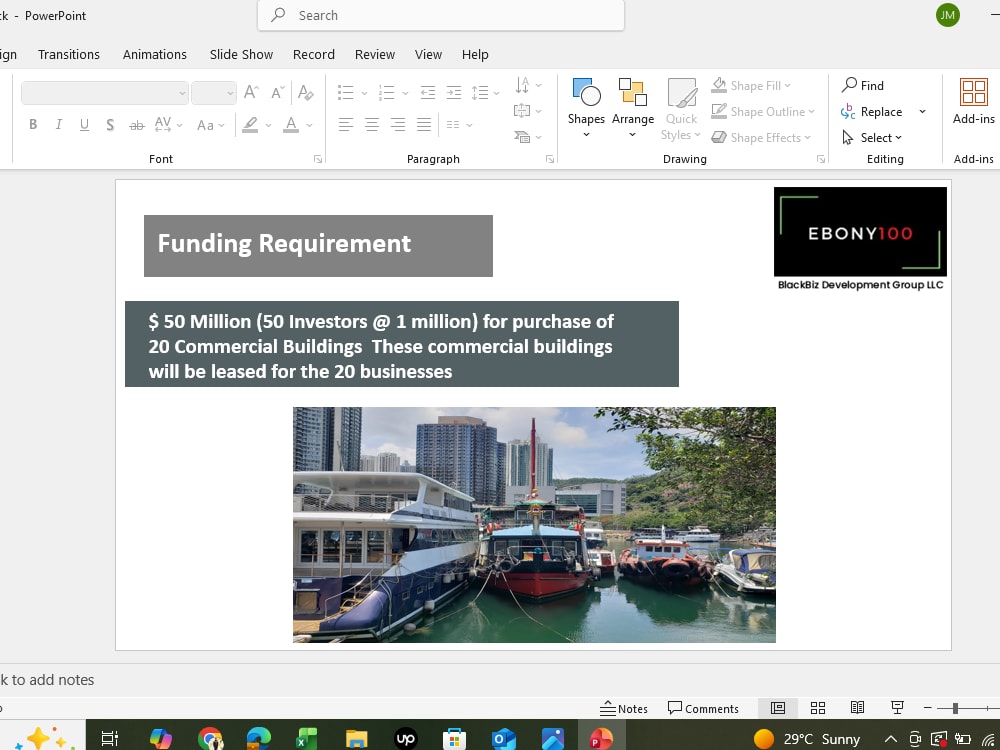This screenshot has height=750, width=1000.
Task: Convert to SmartArt icon
Action: click(528, 136)
